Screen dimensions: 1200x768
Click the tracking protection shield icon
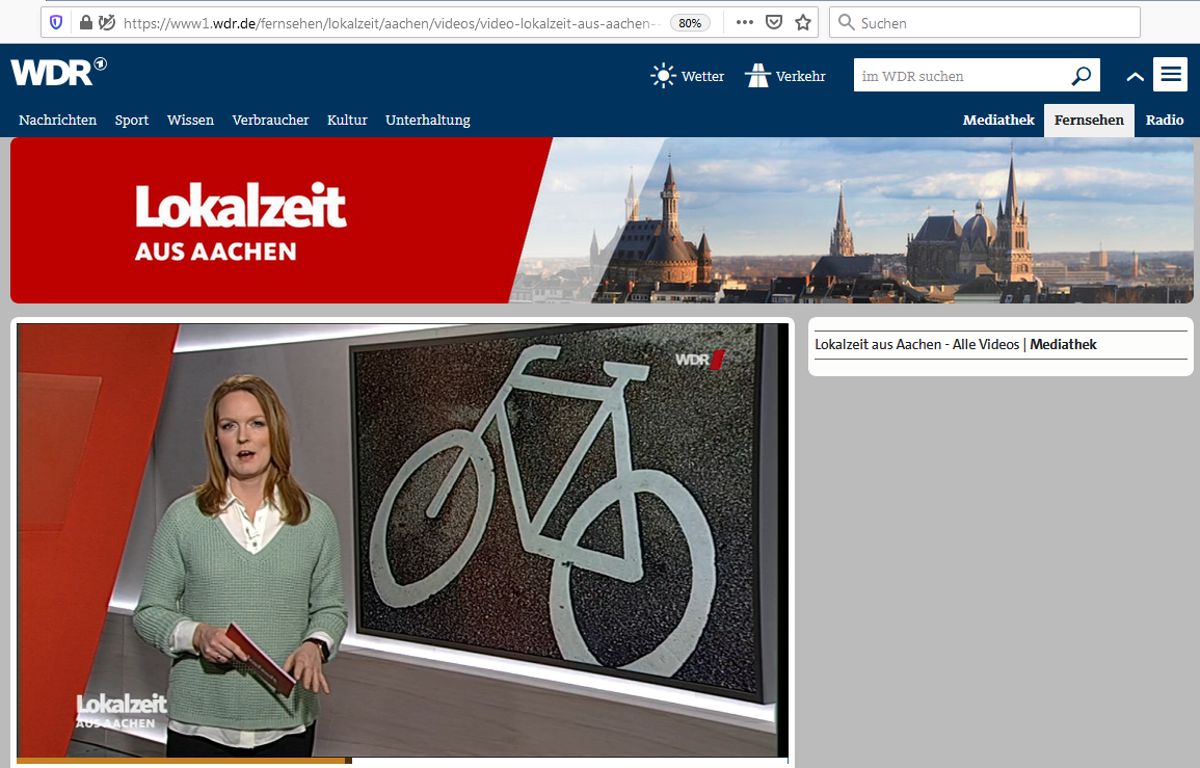coord(56,22)
